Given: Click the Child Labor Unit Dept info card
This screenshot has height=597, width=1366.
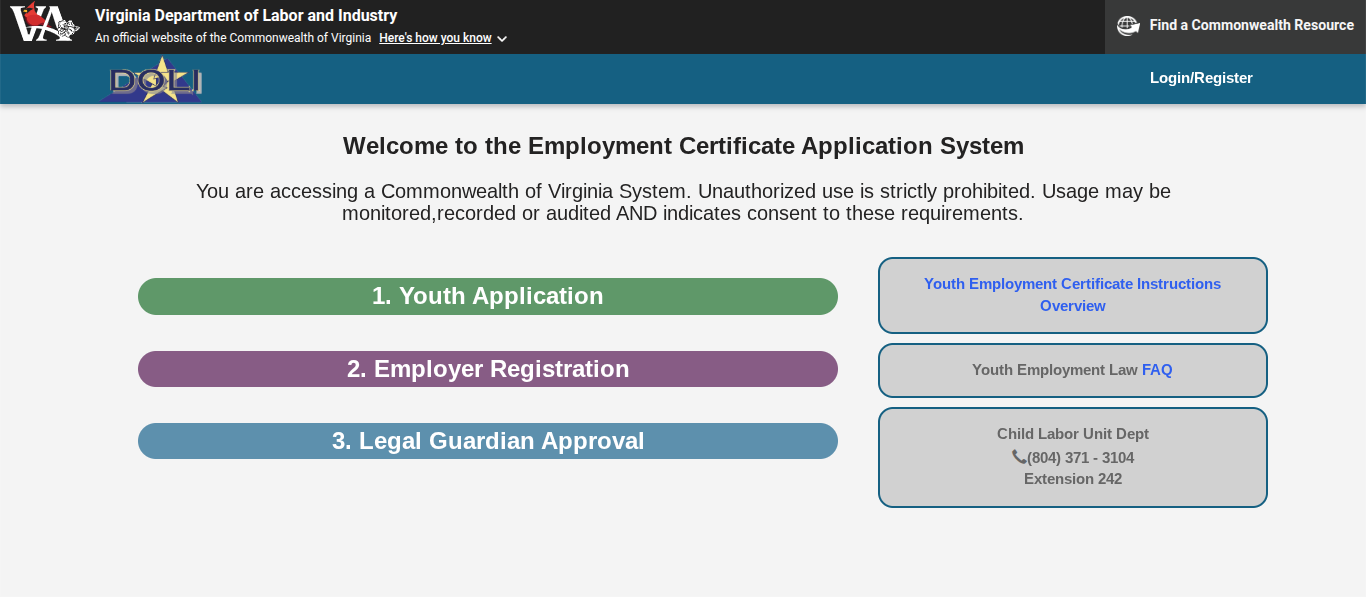Looking at the screenshot, I should coord(1072,457).
